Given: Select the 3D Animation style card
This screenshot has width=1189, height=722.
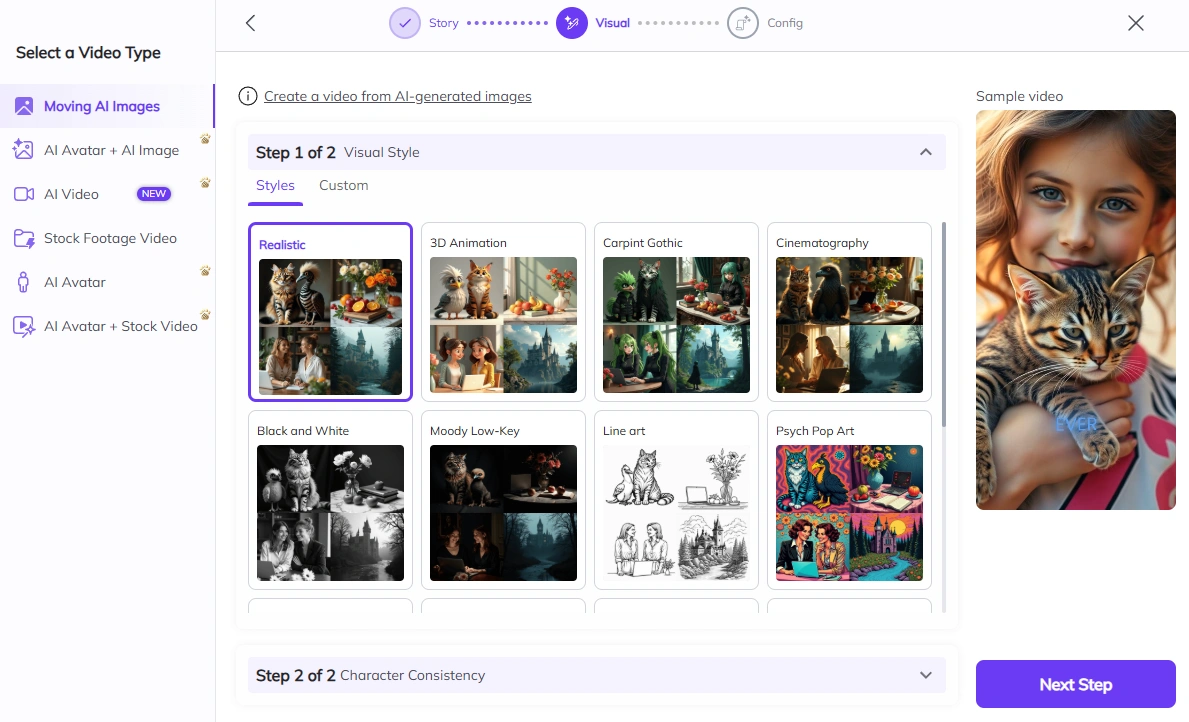Looking at the screenshot, I should tap(504, 312).
